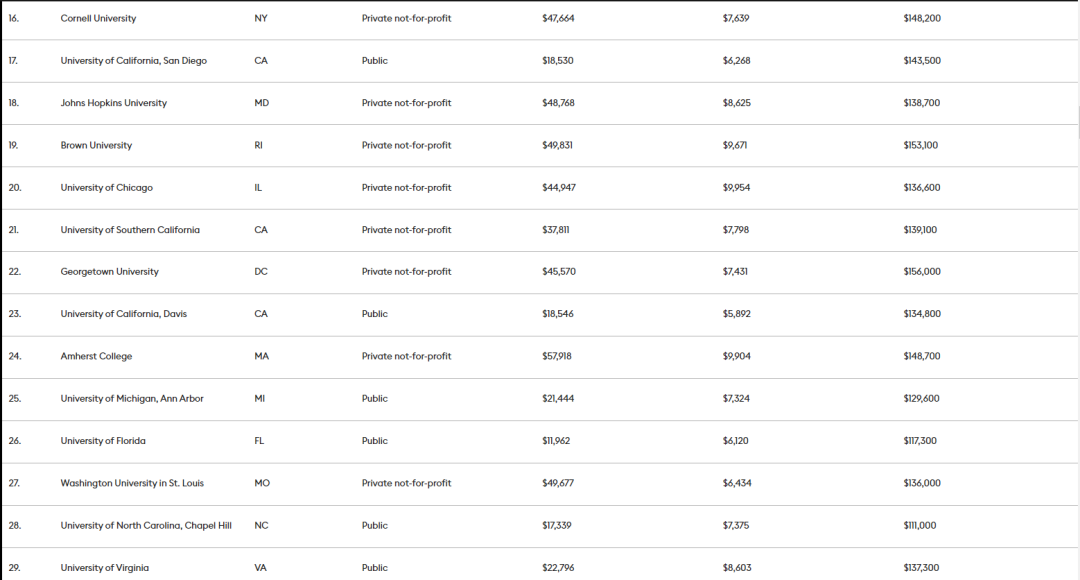Open the Amherst College entry

96,356
